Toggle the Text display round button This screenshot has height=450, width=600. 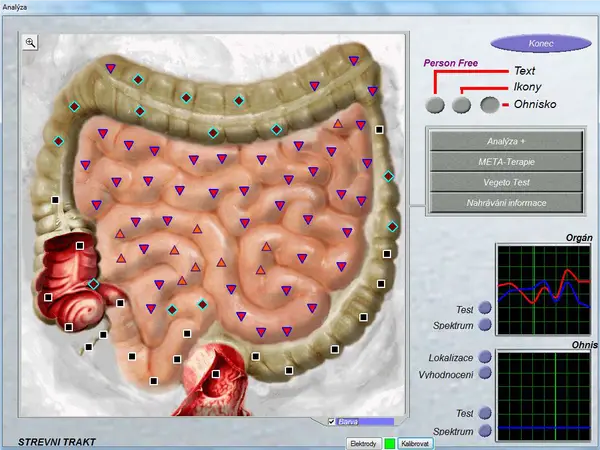(x=435, y=104)
